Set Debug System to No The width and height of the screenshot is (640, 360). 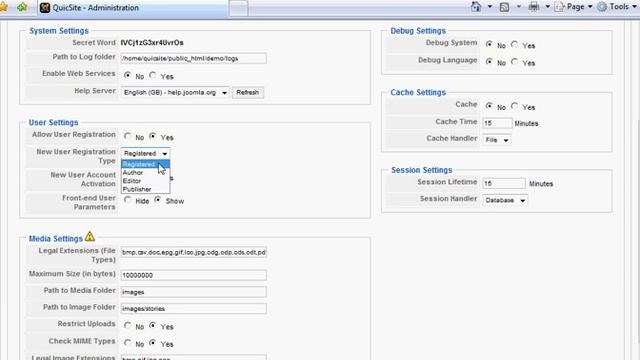(x=489, y=44)
